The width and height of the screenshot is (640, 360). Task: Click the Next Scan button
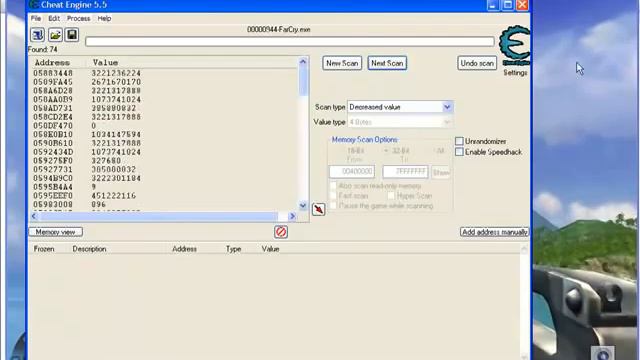387,63
